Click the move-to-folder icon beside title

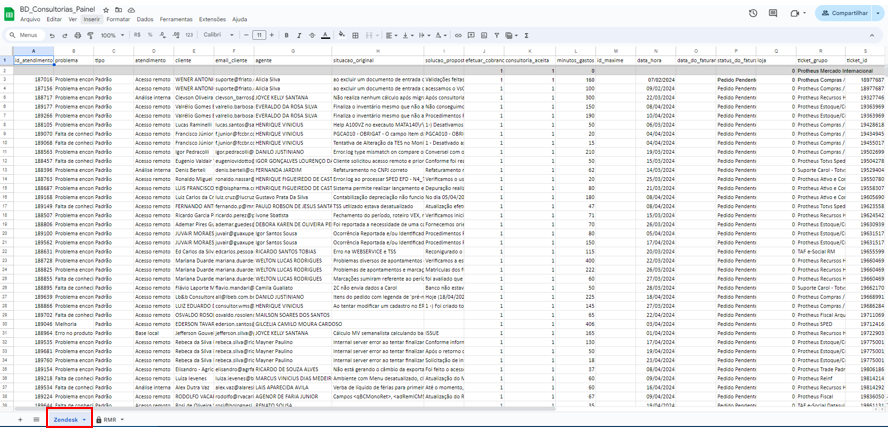118,10
